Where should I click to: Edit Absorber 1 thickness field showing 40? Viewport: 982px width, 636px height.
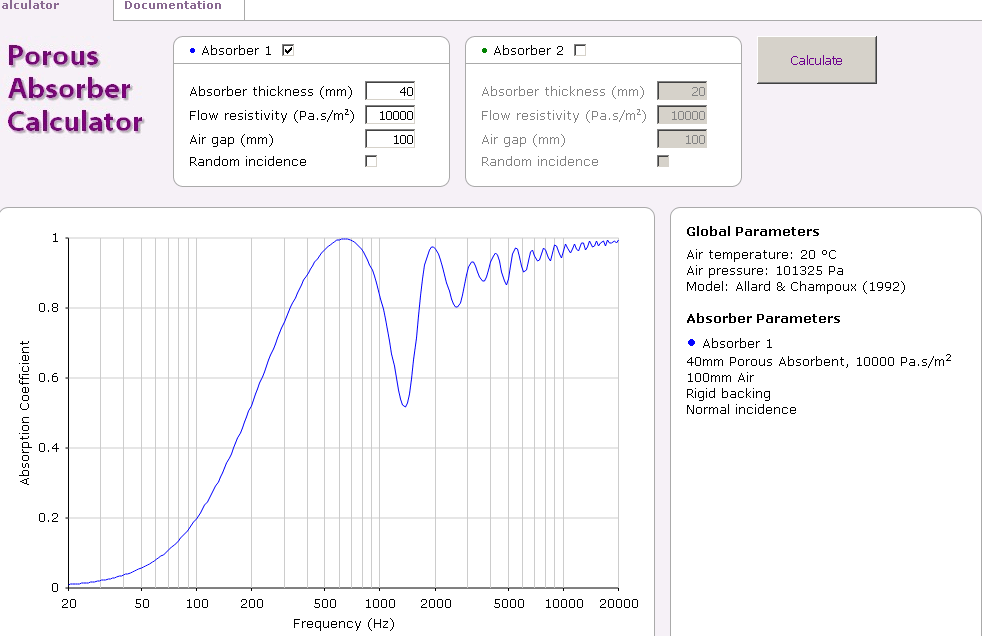(x=390, y=91)
